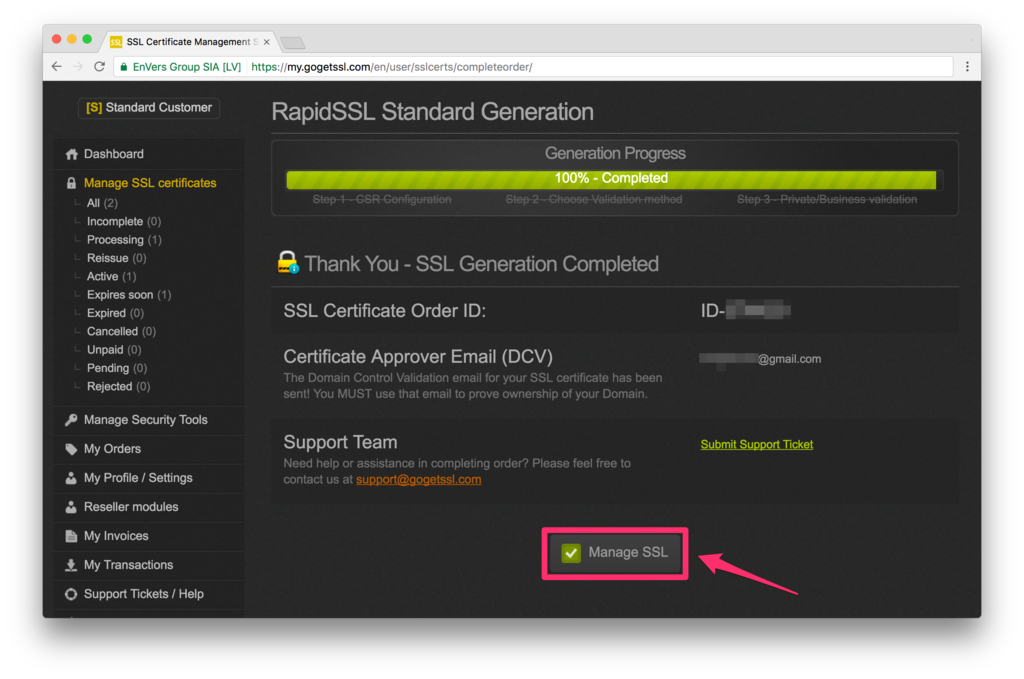Click the Dashboard home icon

(71, 154)
